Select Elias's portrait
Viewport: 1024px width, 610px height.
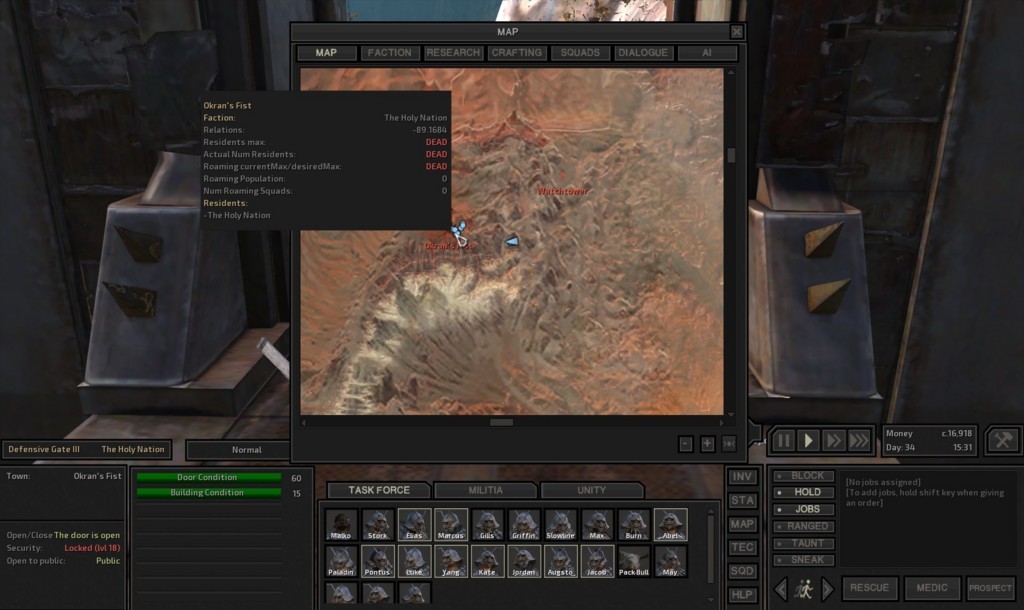pos(414,524)
